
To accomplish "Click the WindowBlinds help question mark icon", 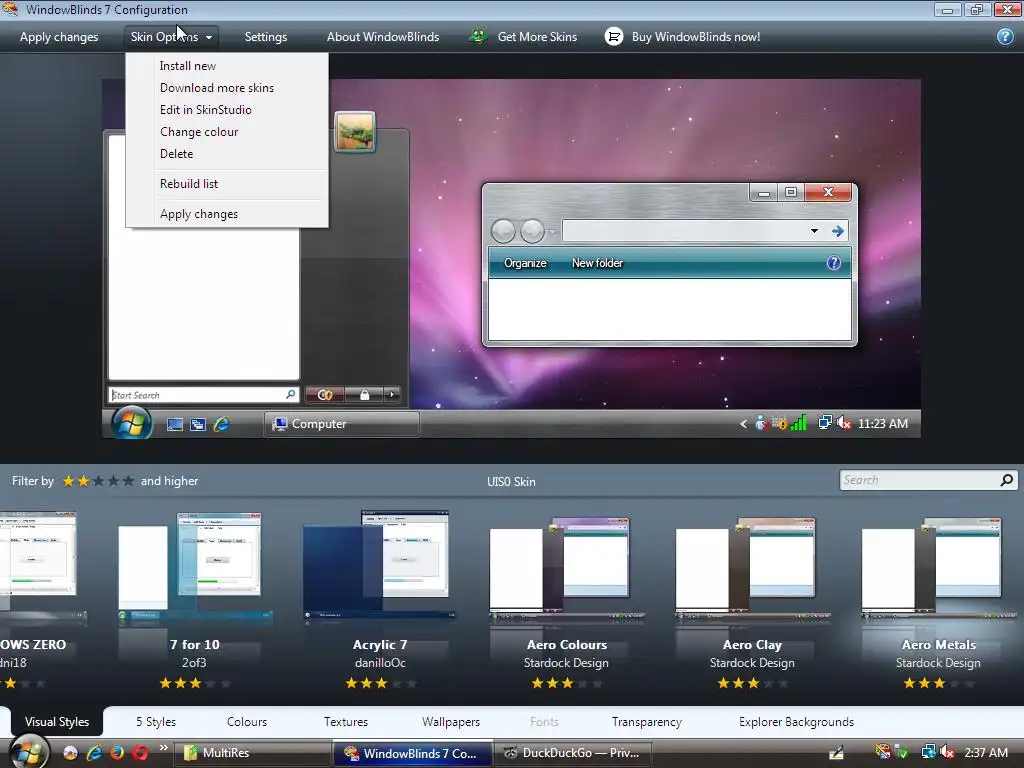I will [1005, 37].
